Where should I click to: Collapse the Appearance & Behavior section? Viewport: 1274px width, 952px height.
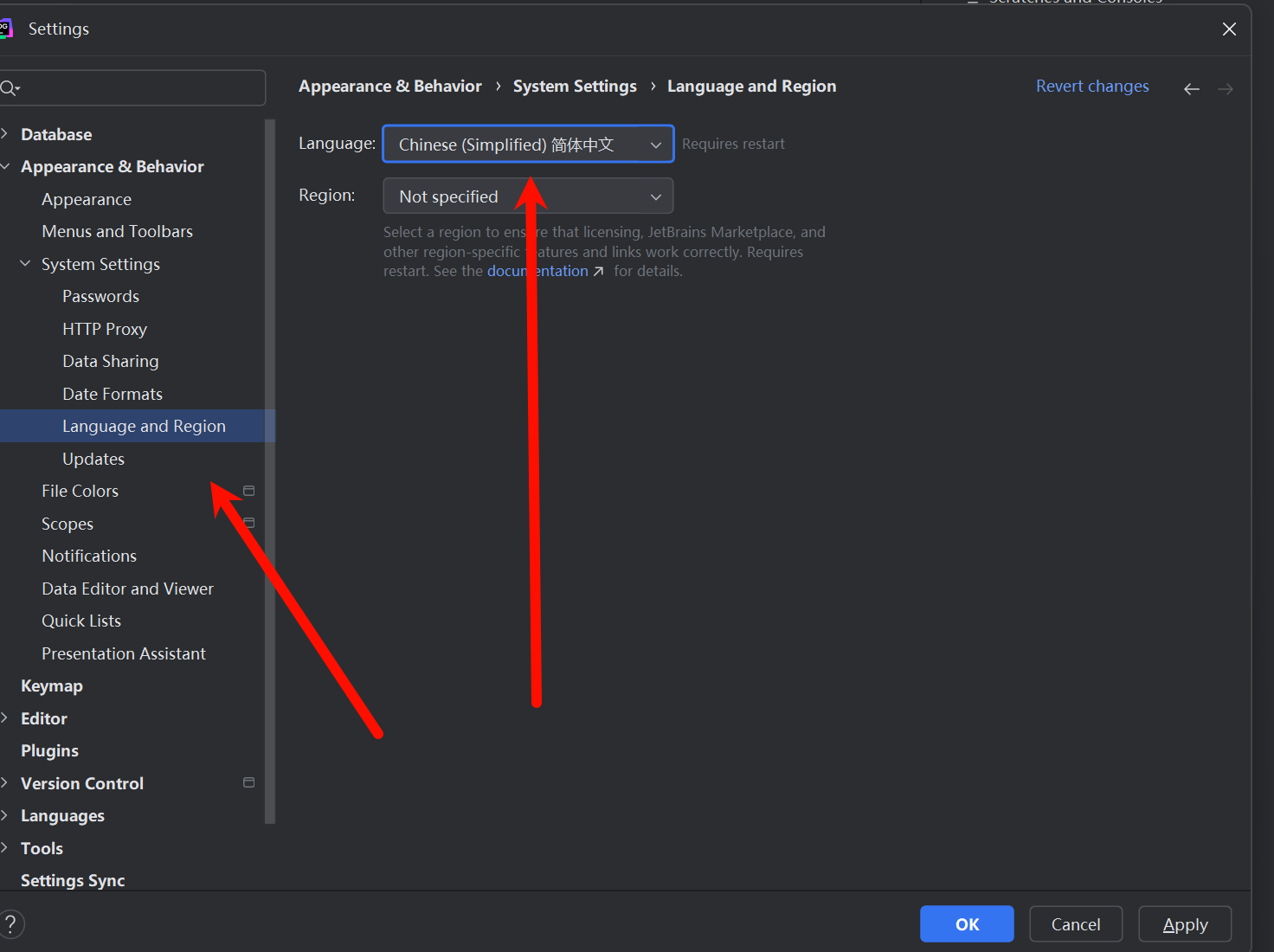(x=4, y=166)
